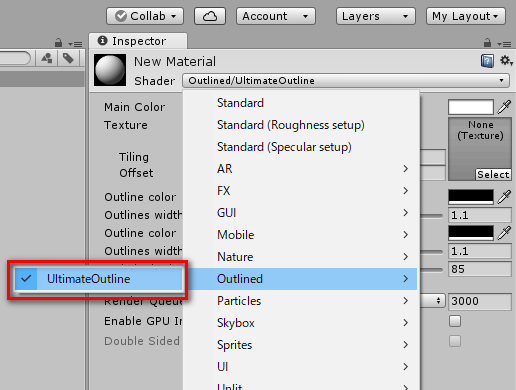Toggle the Double Sided checkbox

[455, 341]
